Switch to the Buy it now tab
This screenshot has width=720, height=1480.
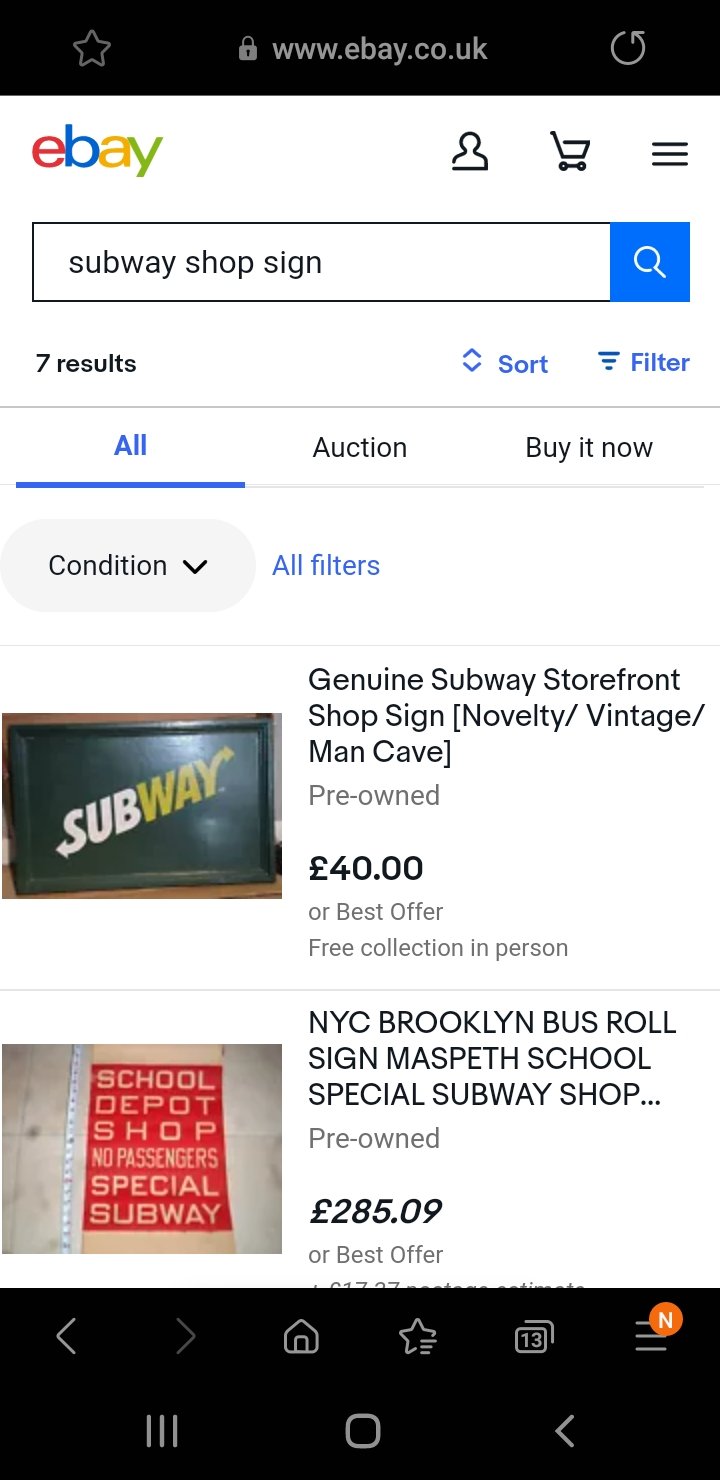pyautogui.click(x=589, y=447)
